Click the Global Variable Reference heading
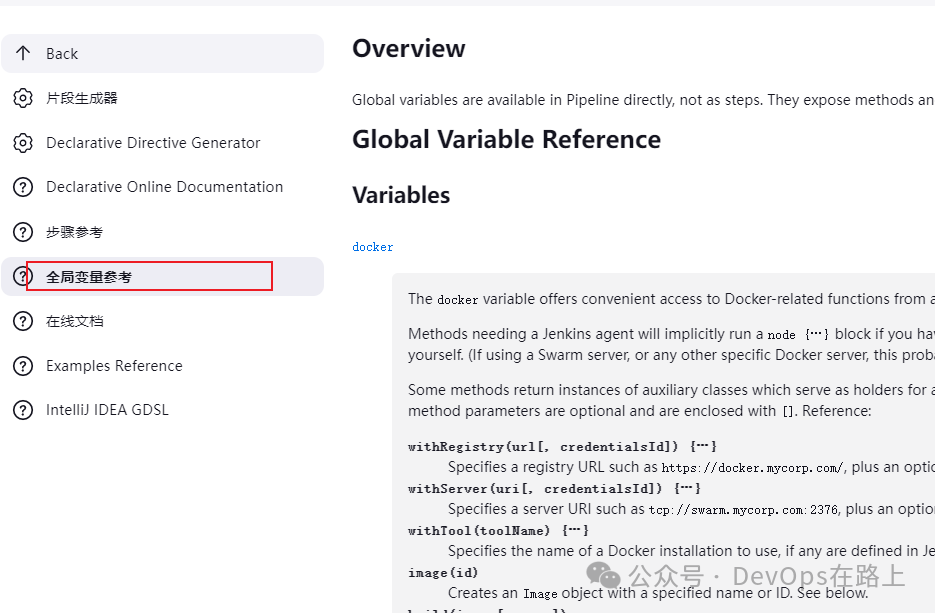The image size is (935, 613). click(x=506, y=140)
